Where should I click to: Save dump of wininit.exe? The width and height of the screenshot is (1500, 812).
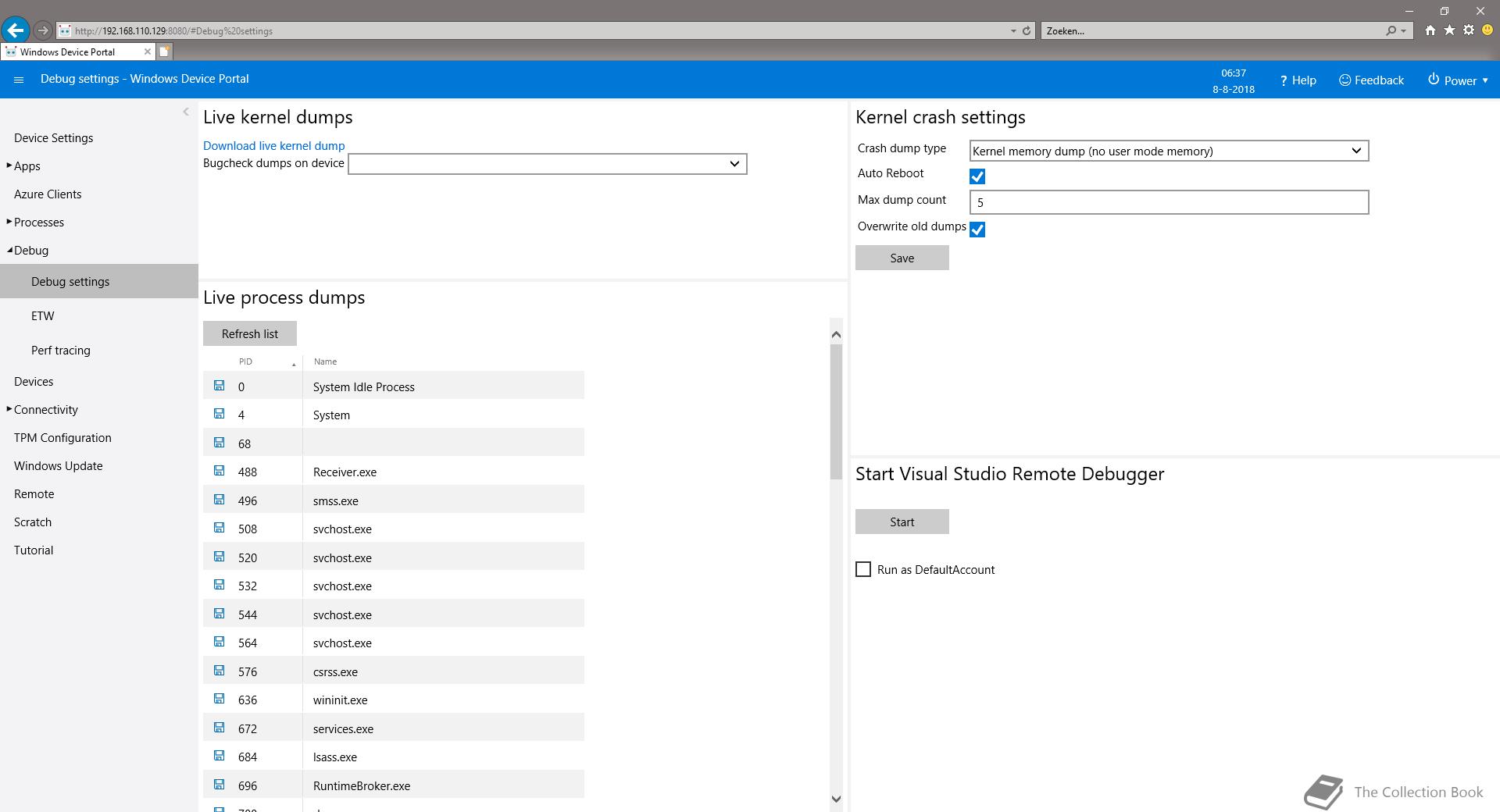[x=219, y=699]
